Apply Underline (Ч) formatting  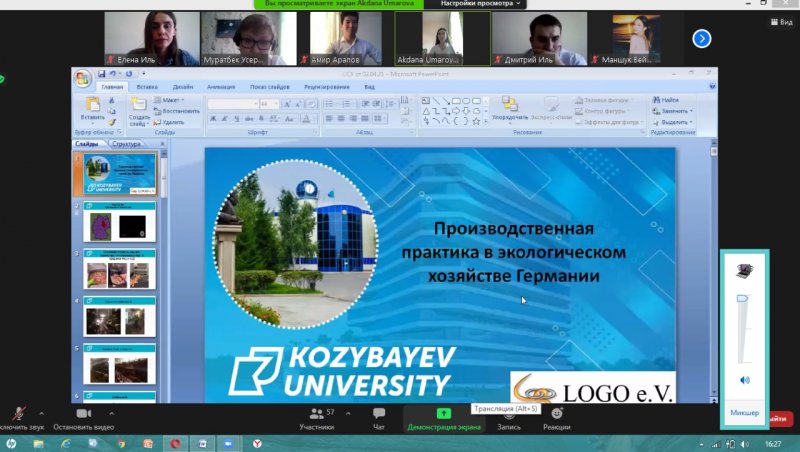pyautogui.click(x=237, y=119)
